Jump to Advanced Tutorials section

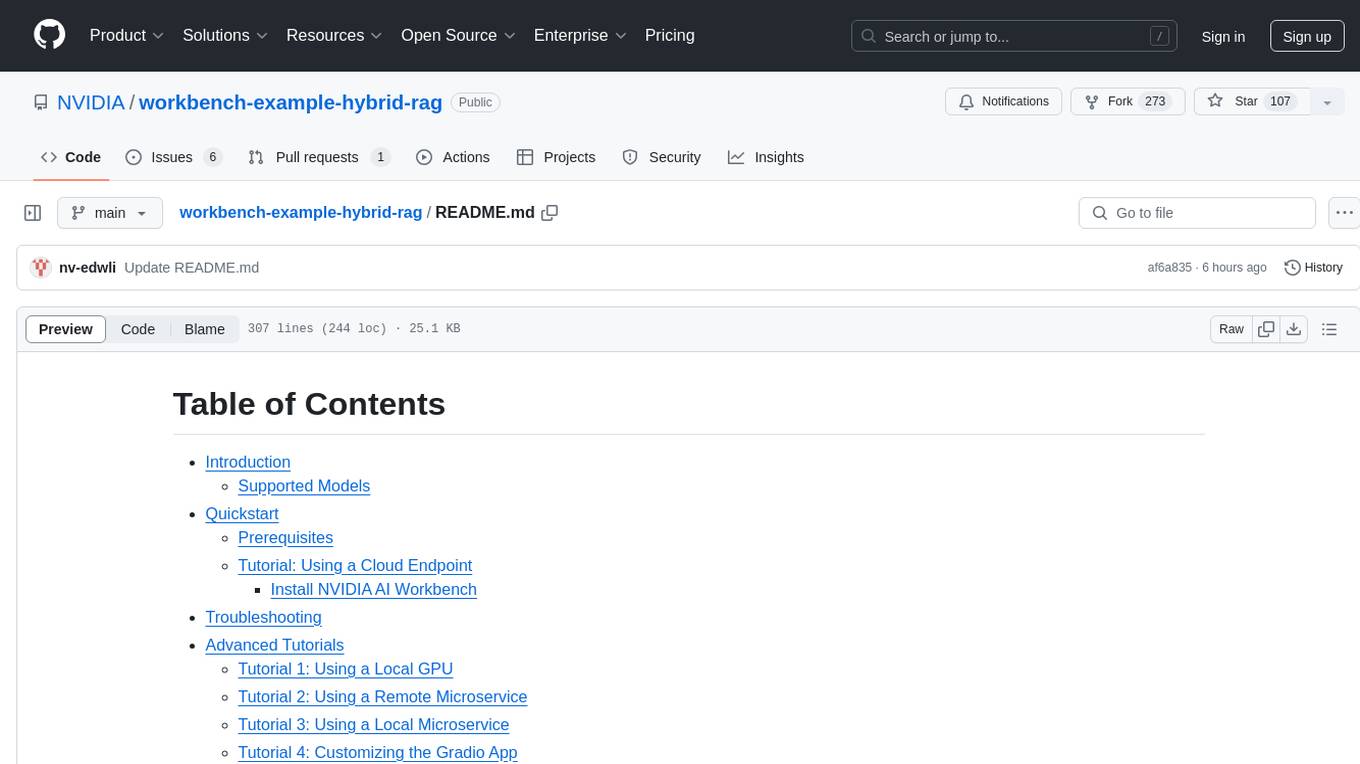click(x=274, y=646)
